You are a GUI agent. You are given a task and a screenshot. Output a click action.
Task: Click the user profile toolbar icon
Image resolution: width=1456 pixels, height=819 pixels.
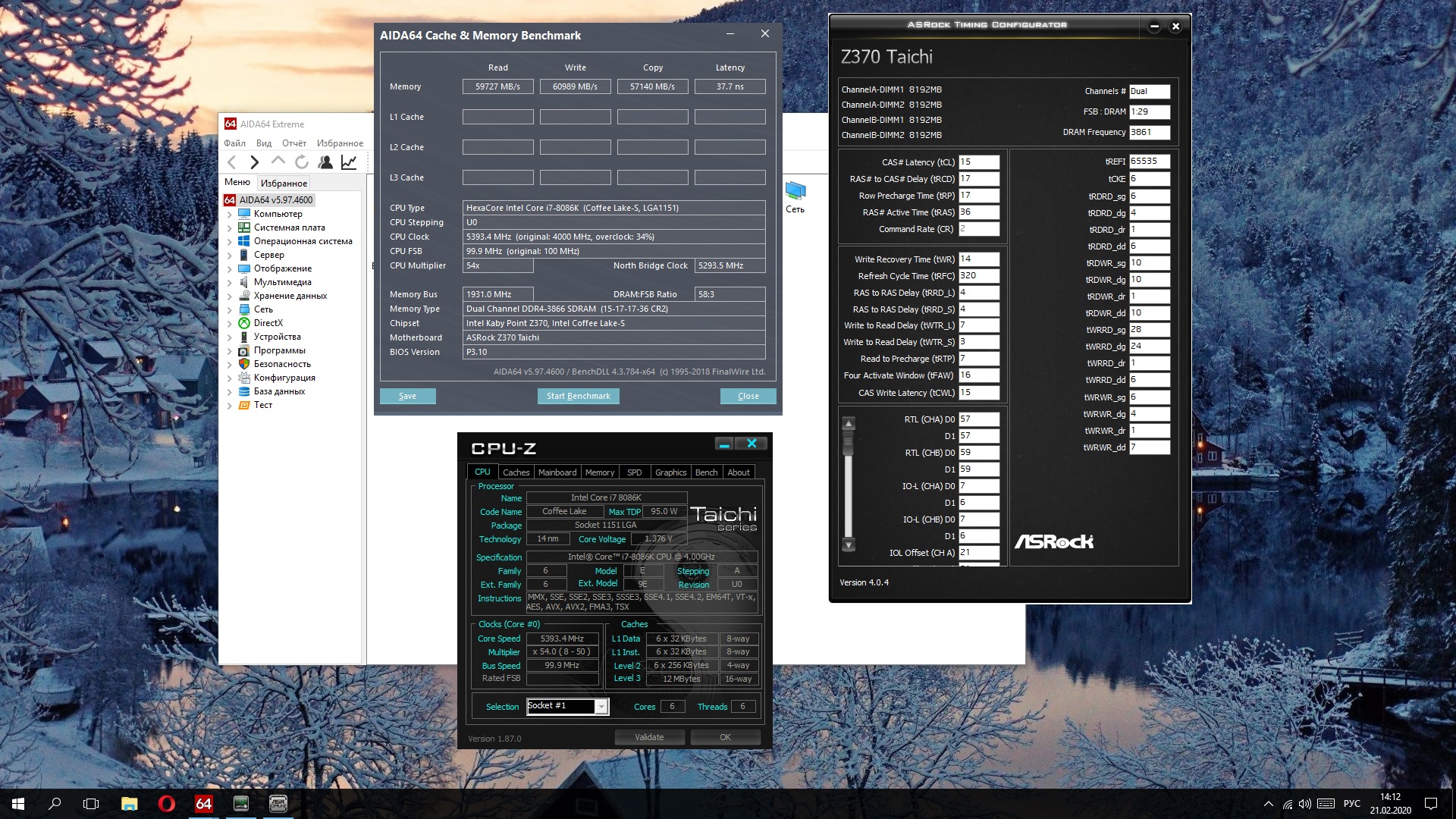pyautogui.click(x=325, y=162)
